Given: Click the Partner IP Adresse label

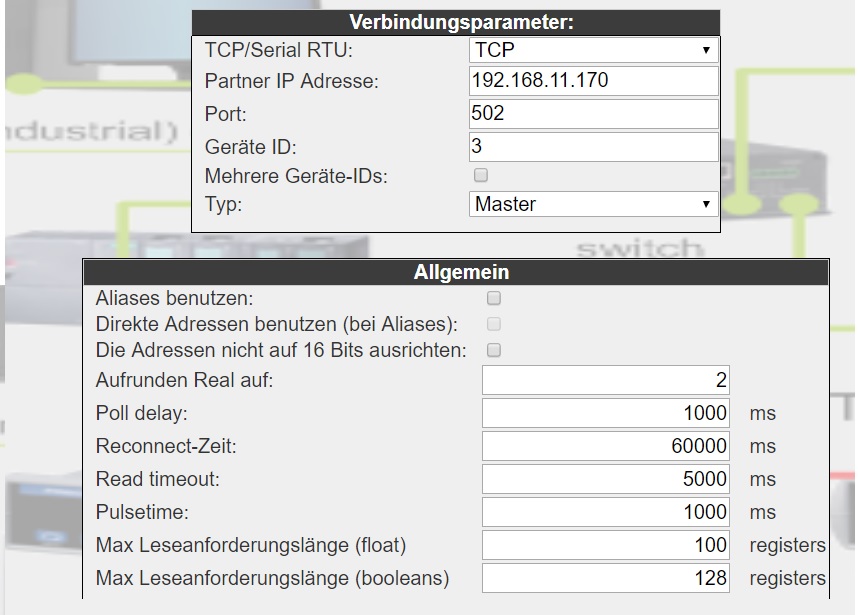Looking at the screenshot, I should pyautogui.click(x=292, y=81).
